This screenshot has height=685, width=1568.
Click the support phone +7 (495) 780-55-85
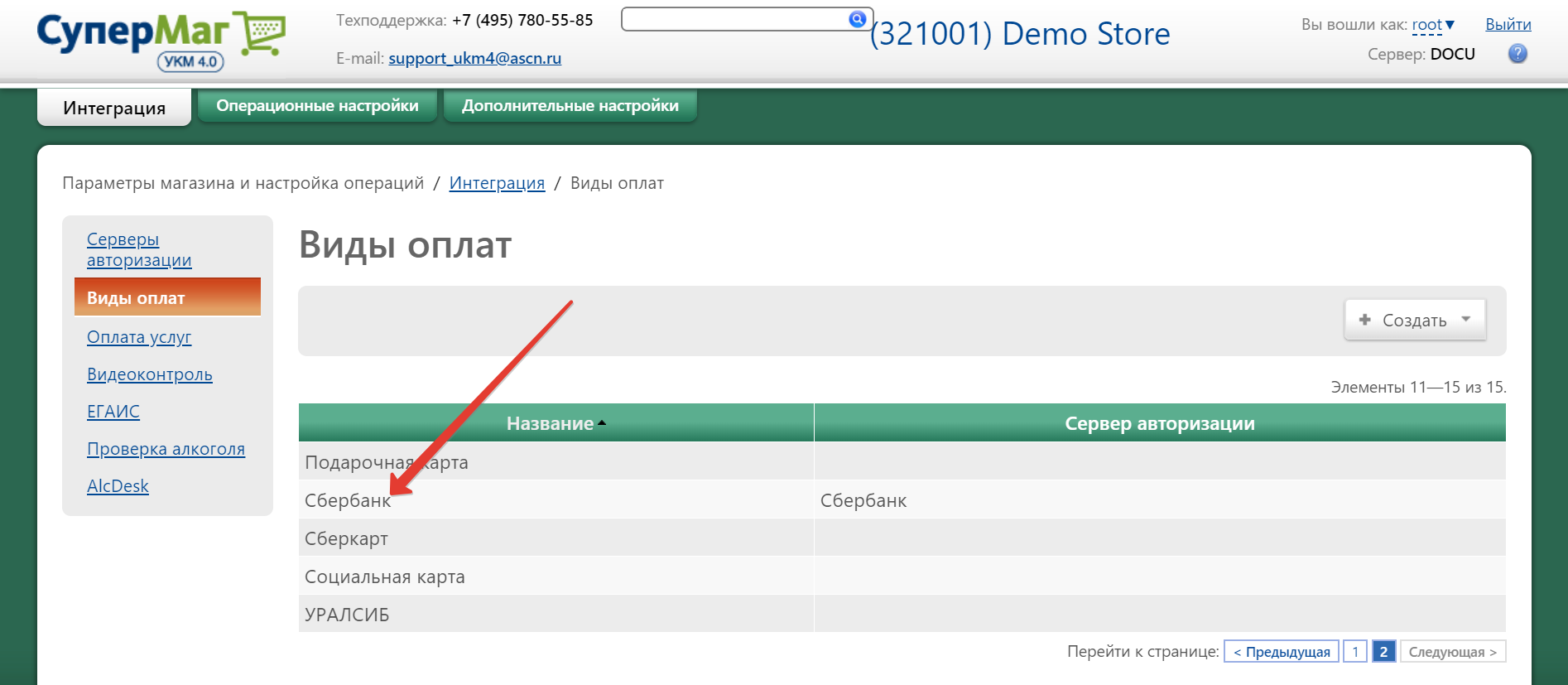pyautogui.click(x=522, y=20)
